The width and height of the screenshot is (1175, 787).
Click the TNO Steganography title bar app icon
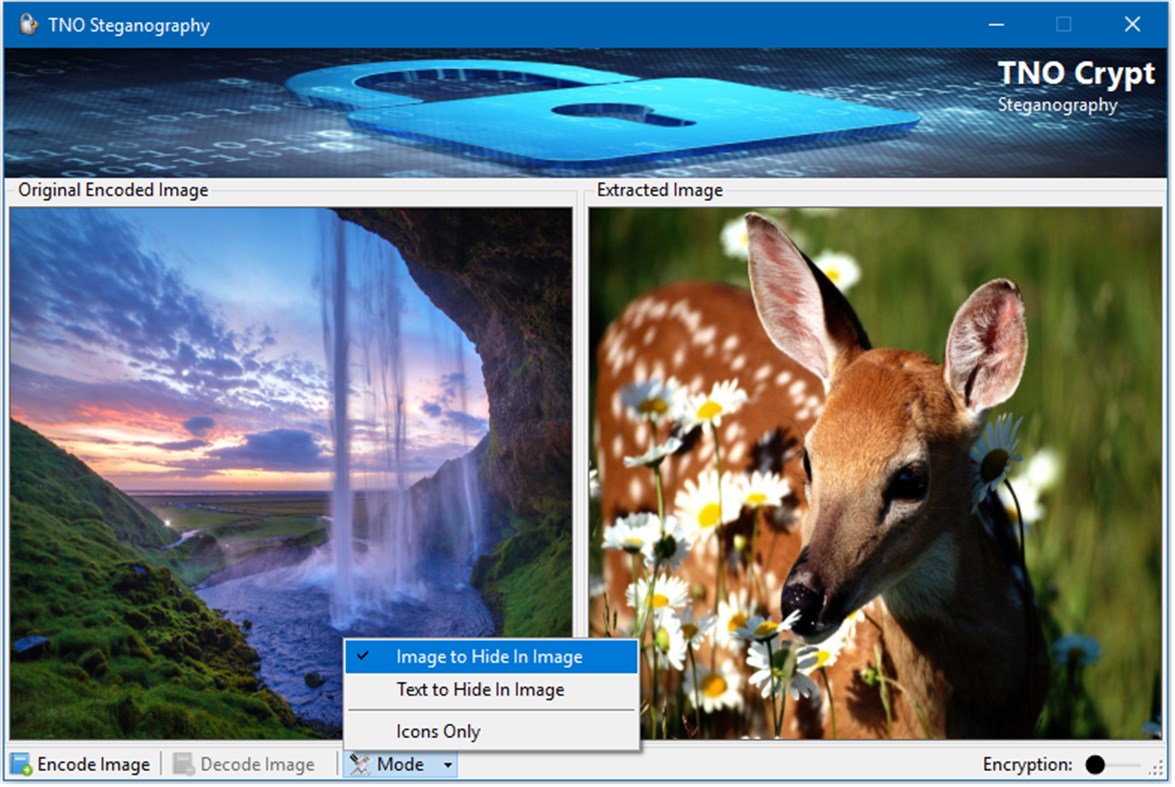click(x=28, y=25)
